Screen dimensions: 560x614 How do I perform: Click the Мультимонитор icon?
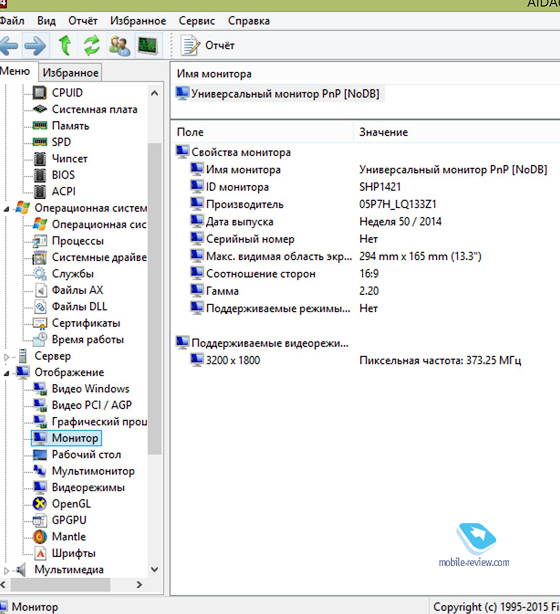(x=40, y=471)
